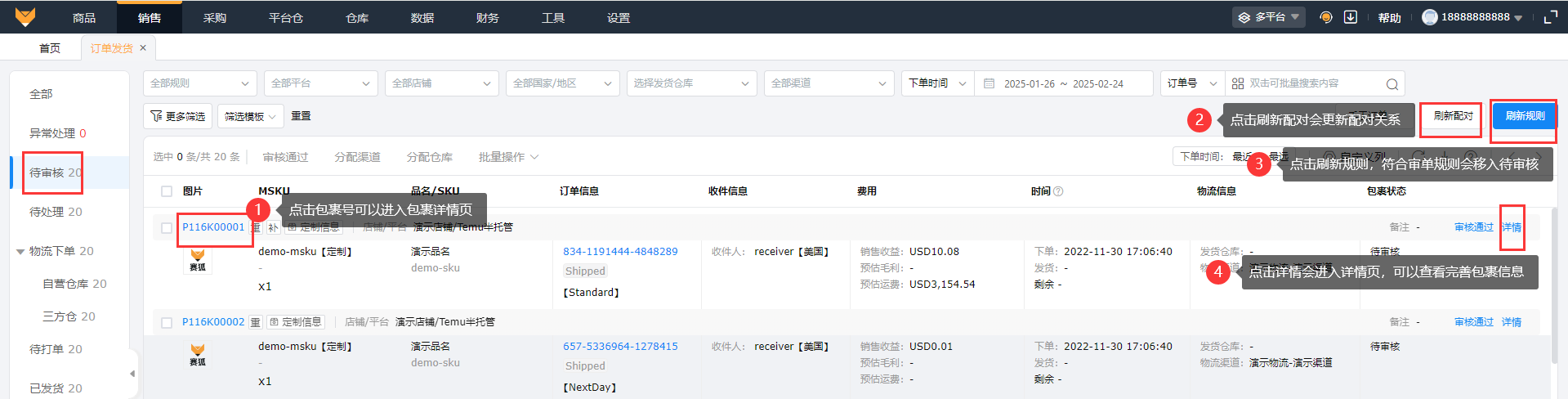Viewport: 1568px width, 399px height.
Task: Open the account 18888888888 menu
Action: tap(1472, 17)
